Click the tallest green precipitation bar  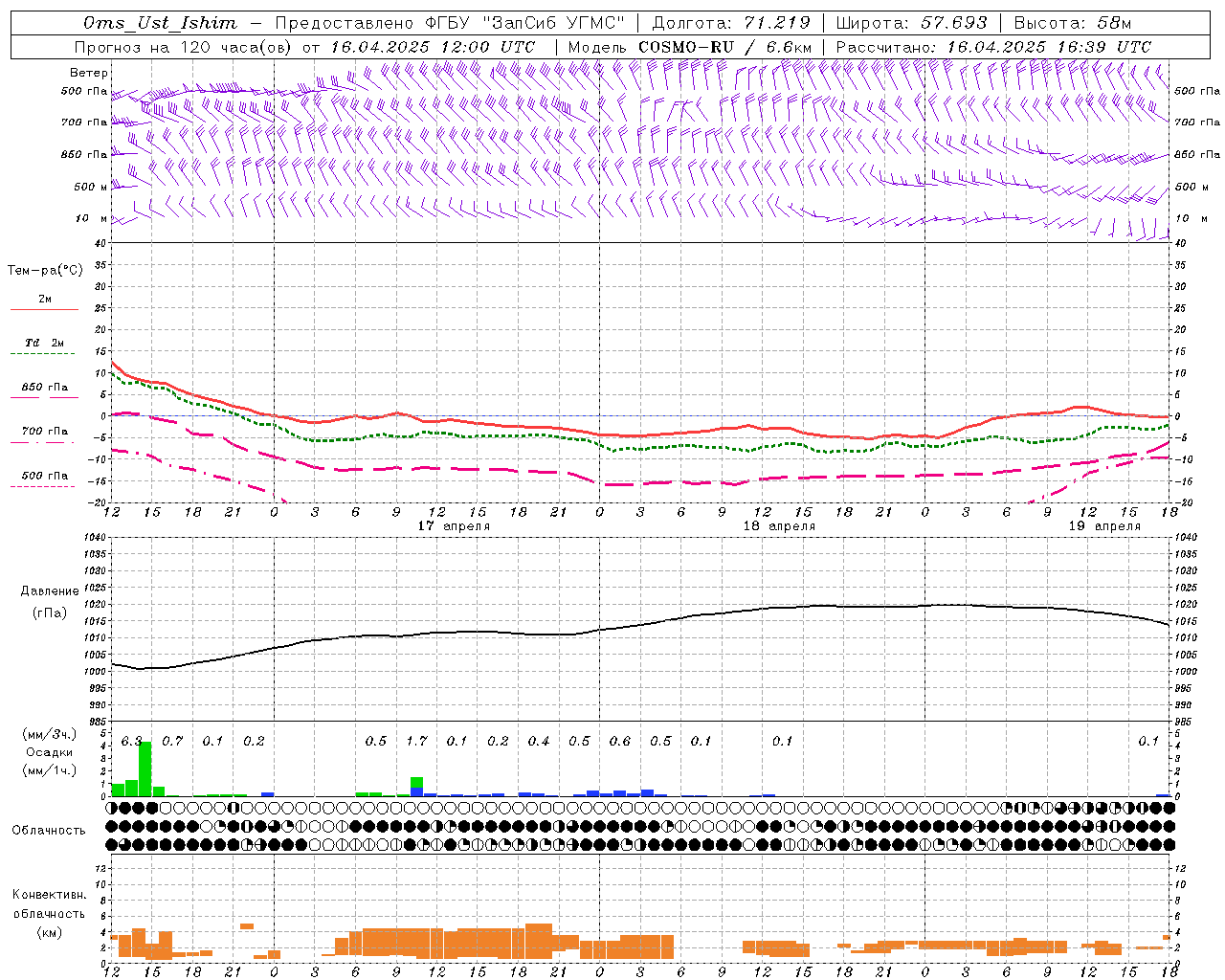pos(145,768)
